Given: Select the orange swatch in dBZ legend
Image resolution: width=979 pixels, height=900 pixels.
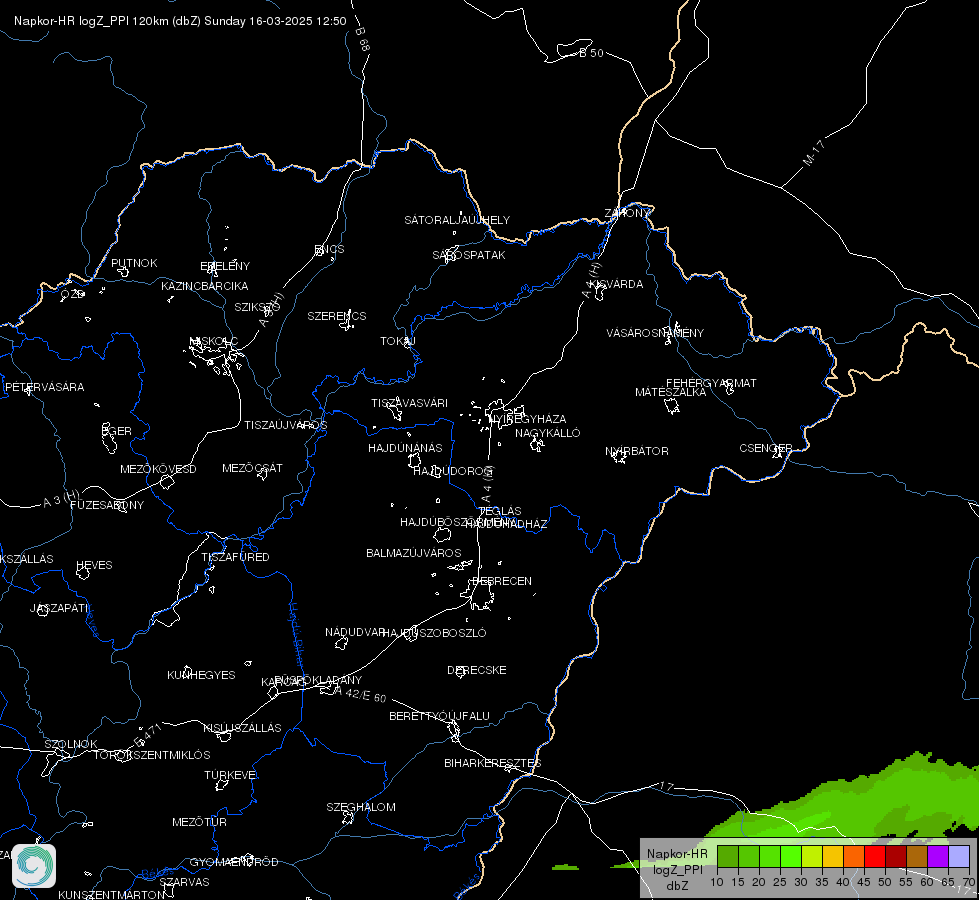Looking at the screenshot, I should (x=854, y=857).
